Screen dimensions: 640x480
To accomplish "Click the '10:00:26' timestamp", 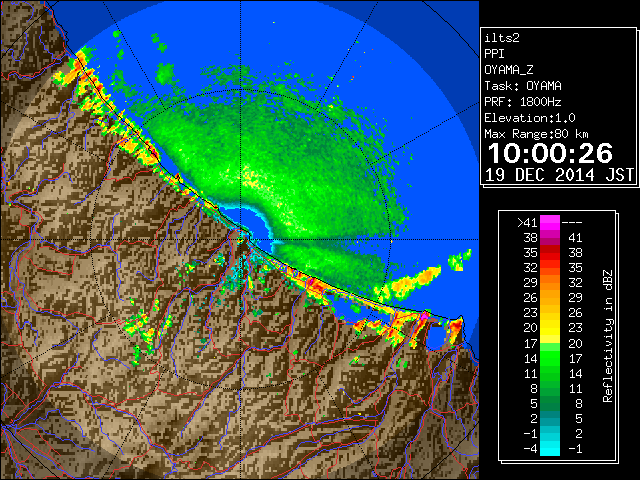I will point(550,153).
